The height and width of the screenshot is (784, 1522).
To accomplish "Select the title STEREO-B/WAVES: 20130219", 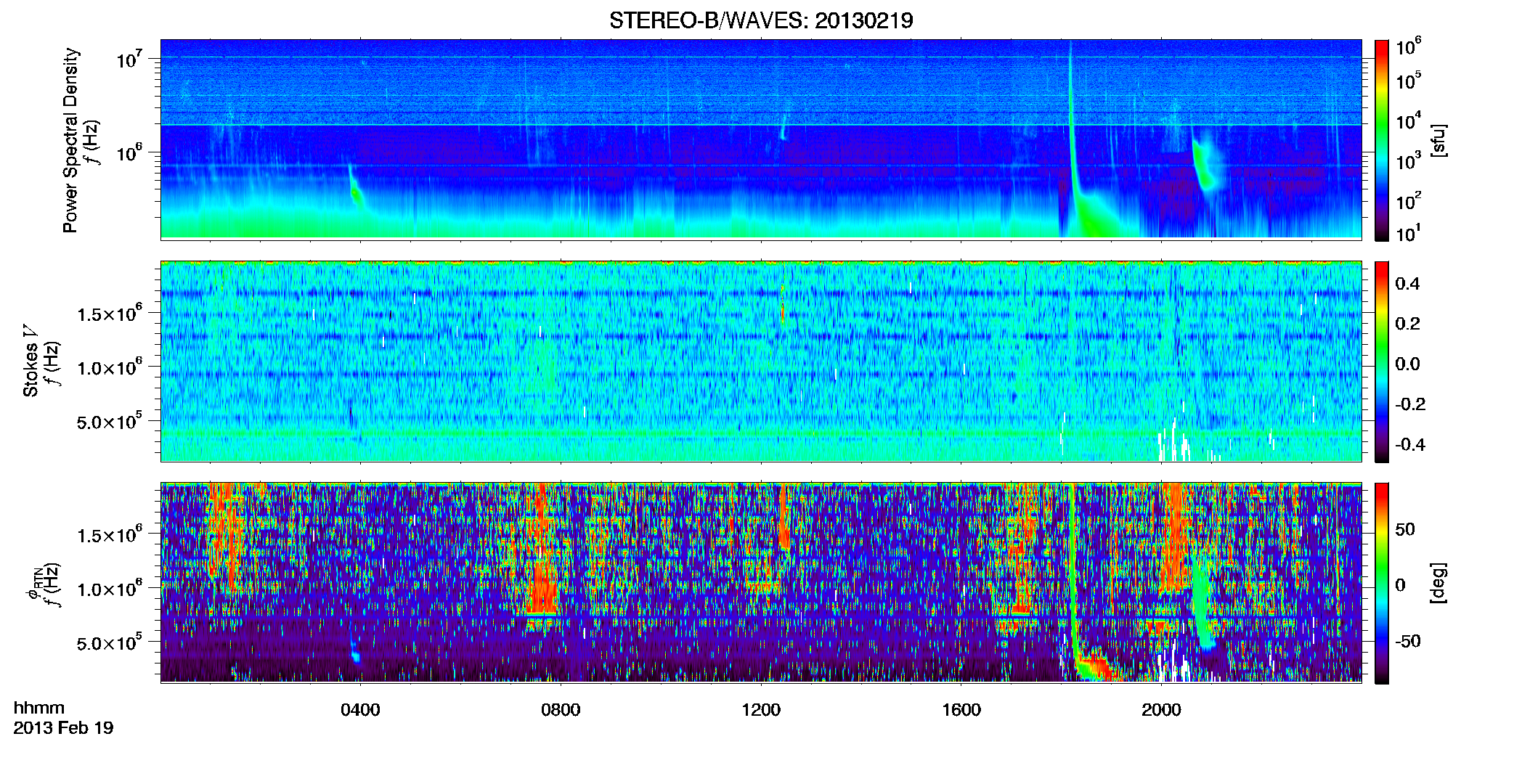I will [x=761, y=20].
